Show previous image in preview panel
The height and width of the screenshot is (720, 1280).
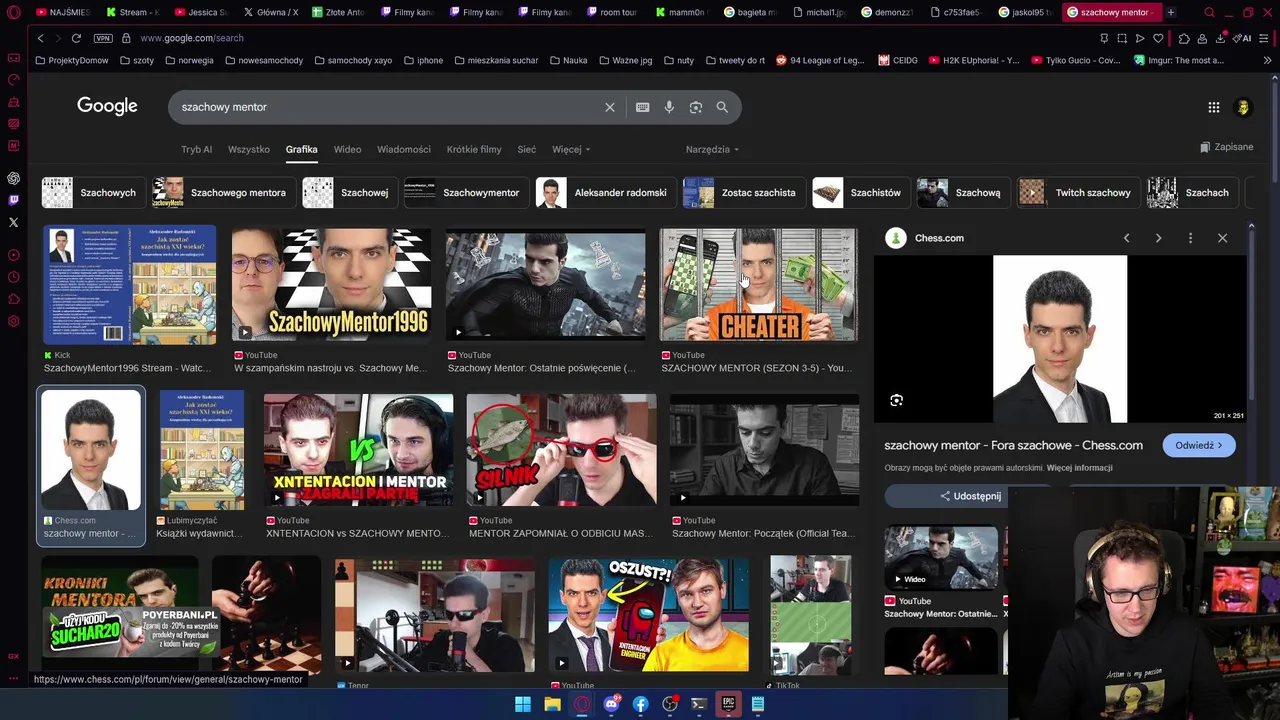tap(1126, 238)
